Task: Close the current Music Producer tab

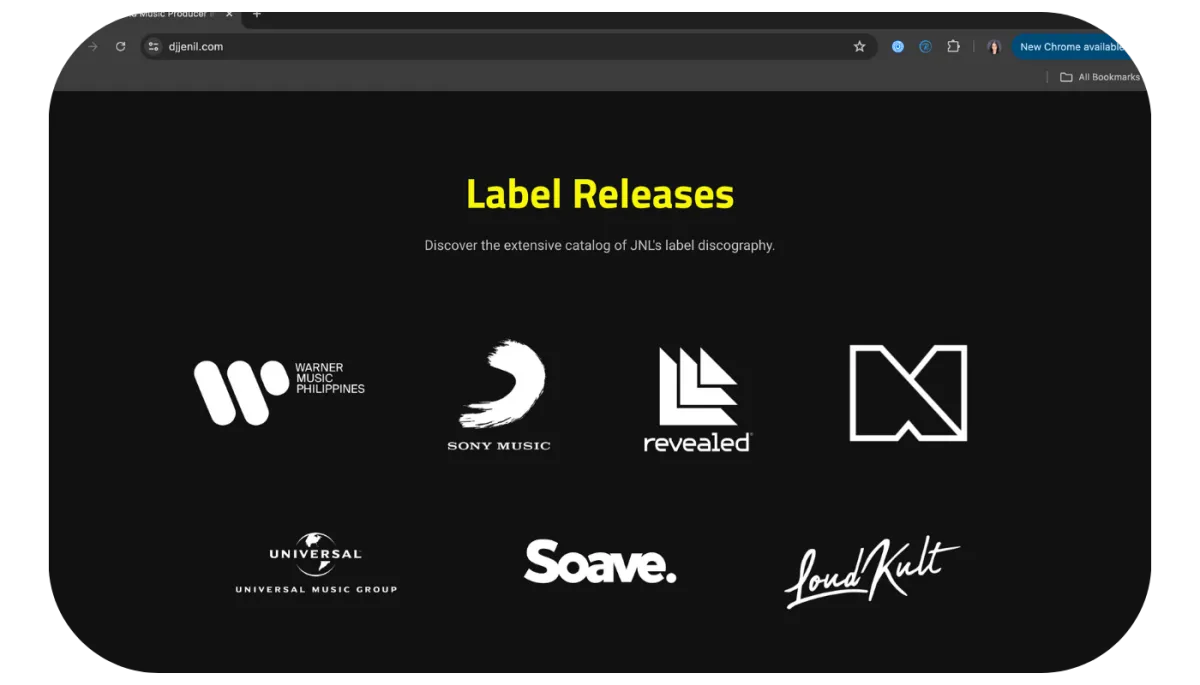Action: click(229, 15)
